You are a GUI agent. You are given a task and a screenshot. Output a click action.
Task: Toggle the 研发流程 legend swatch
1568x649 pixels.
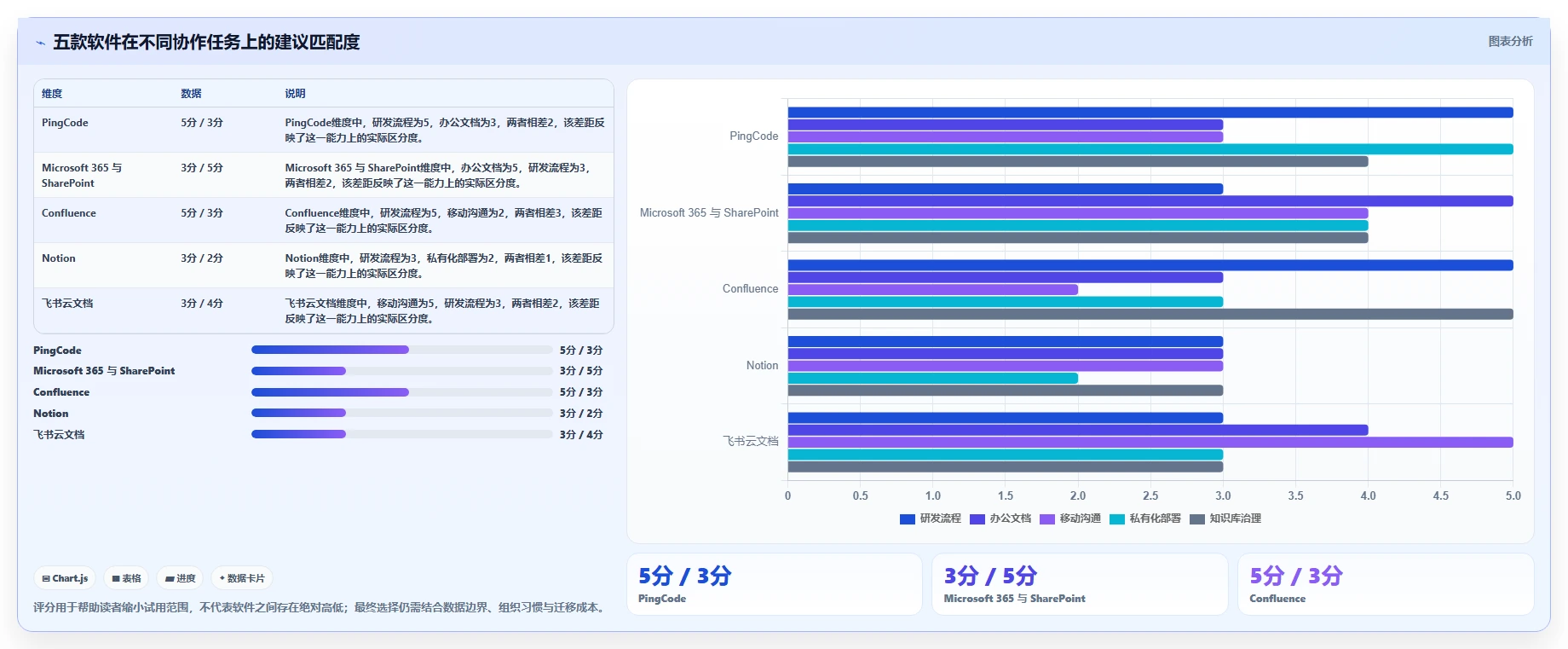pos(908,519)
